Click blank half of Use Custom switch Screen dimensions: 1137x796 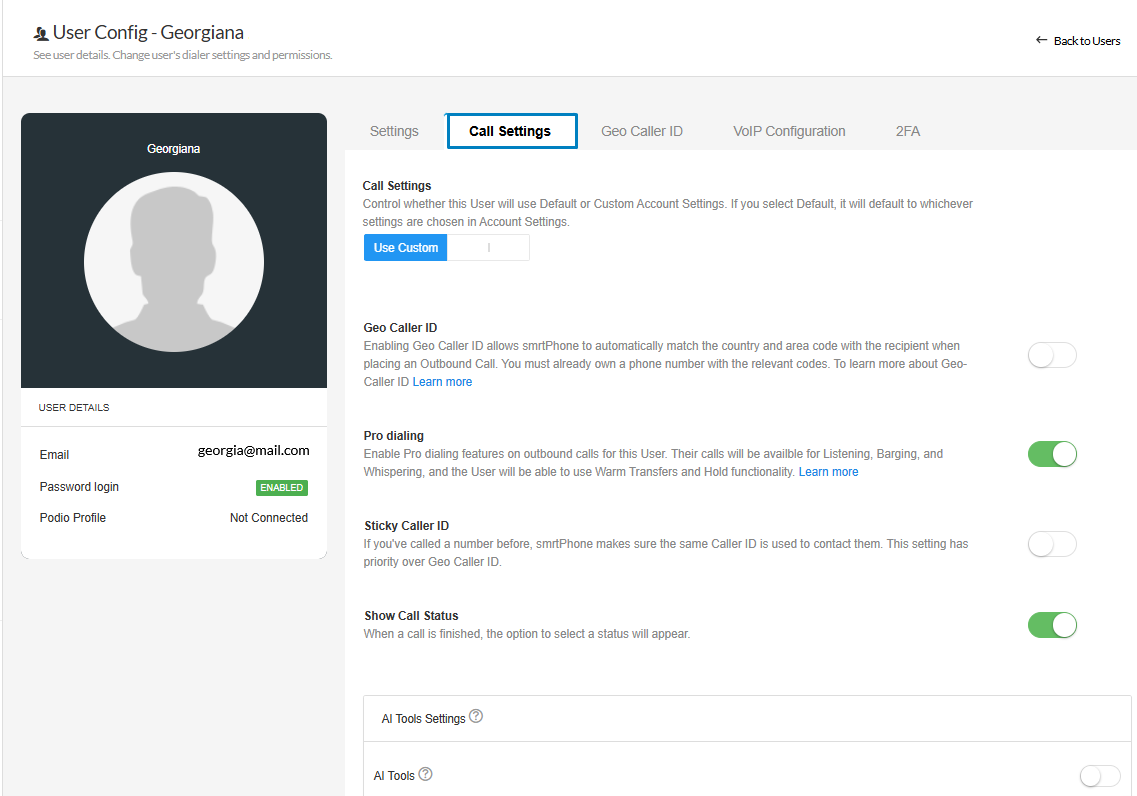click(488, 248)
